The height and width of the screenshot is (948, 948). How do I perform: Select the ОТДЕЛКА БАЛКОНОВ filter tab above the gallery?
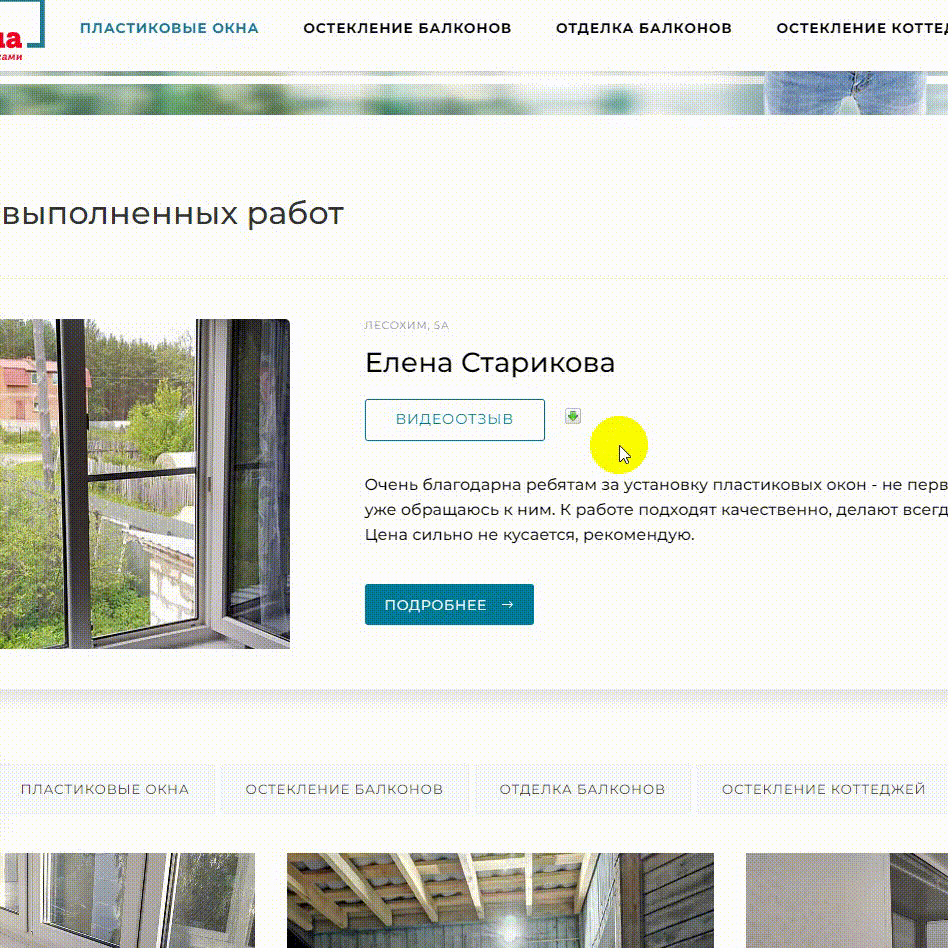[582, 789]
